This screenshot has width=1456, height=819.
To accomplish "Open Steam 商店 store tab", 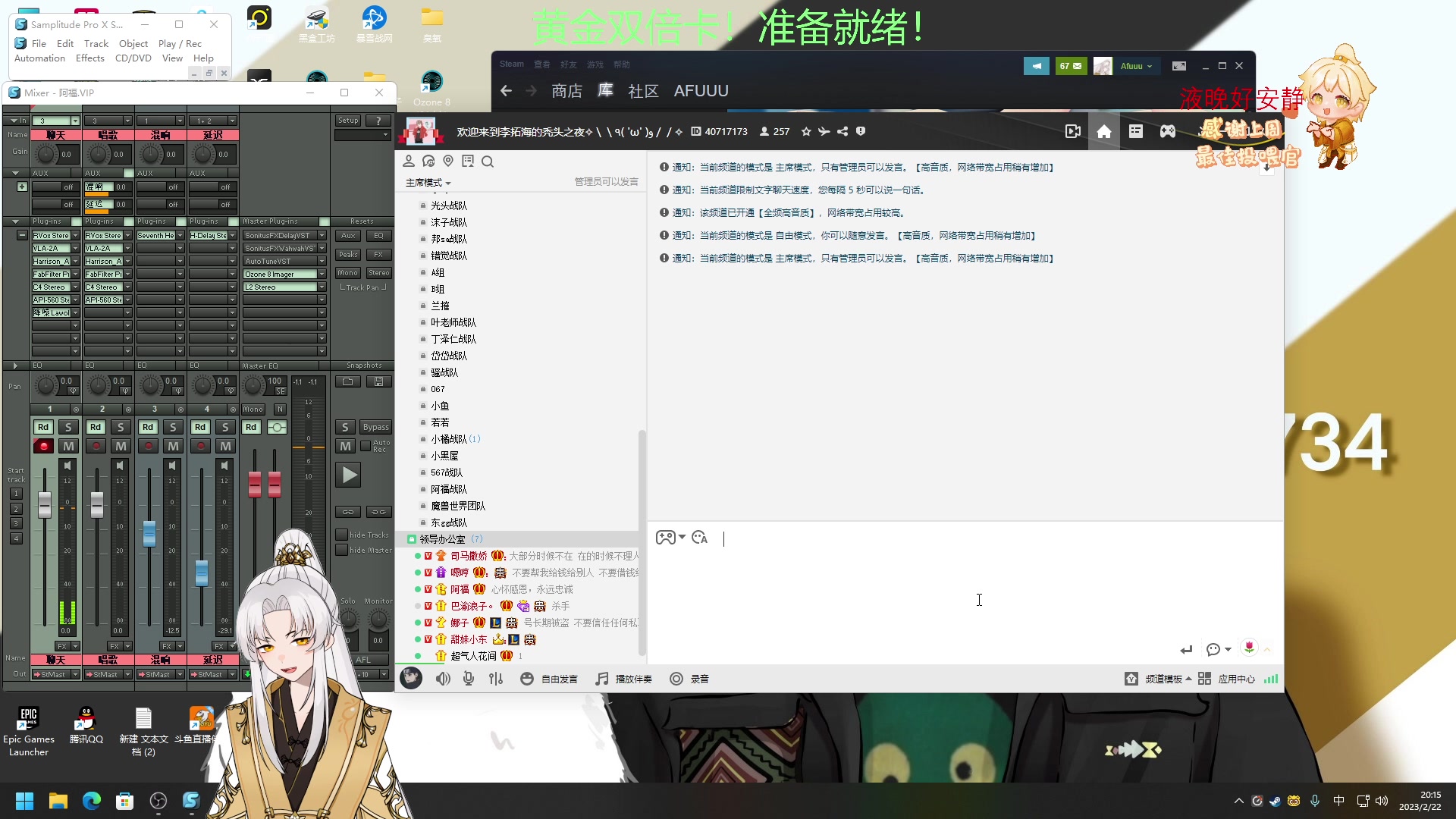I will (x=567, y=91).
